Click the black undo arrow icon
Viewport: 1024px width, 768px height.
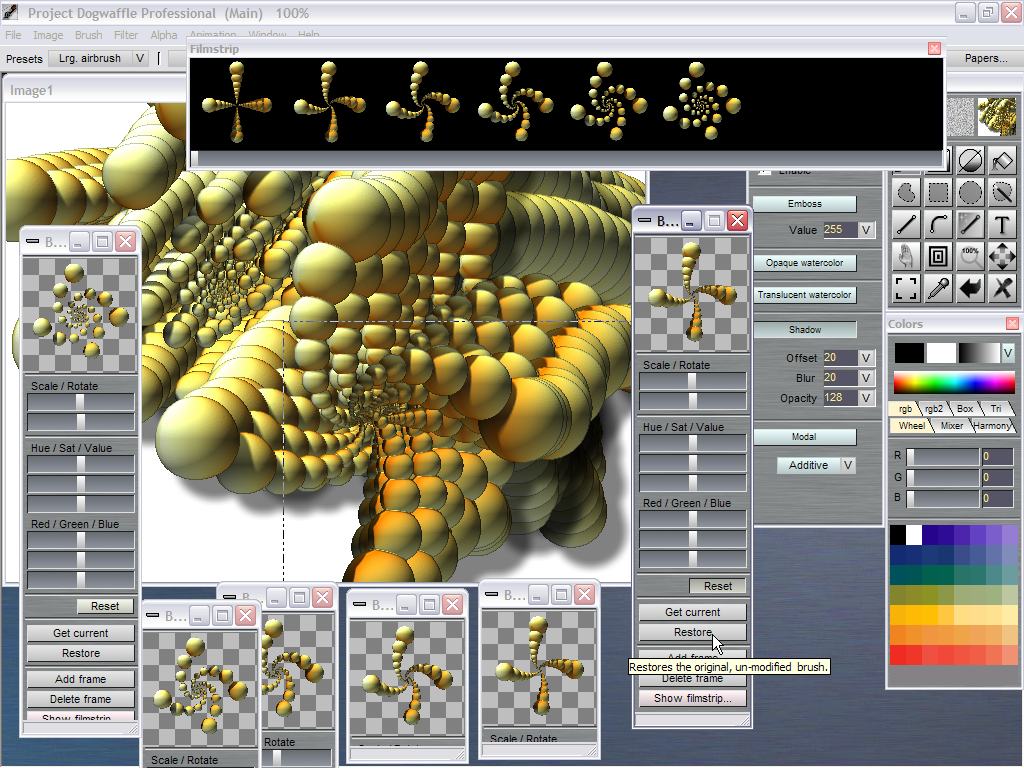[x=970, y=288]
